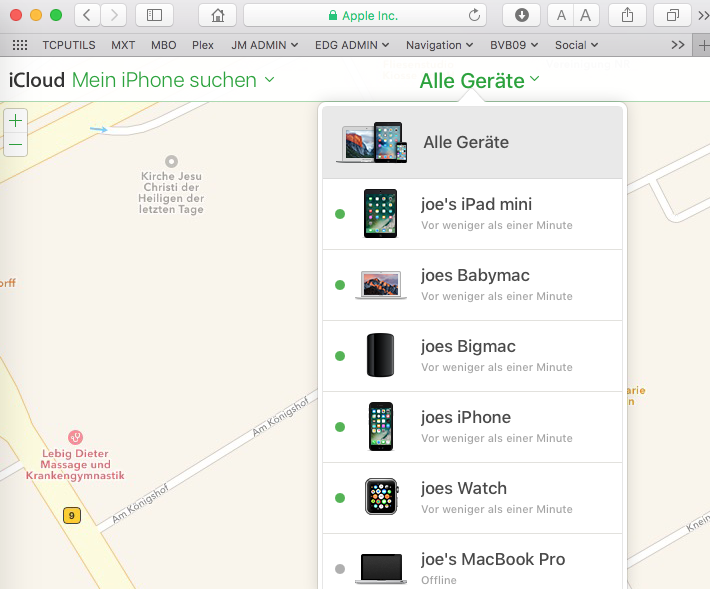
Task: Click the Kirche Jesu Christi map marker
Action: 171,161
